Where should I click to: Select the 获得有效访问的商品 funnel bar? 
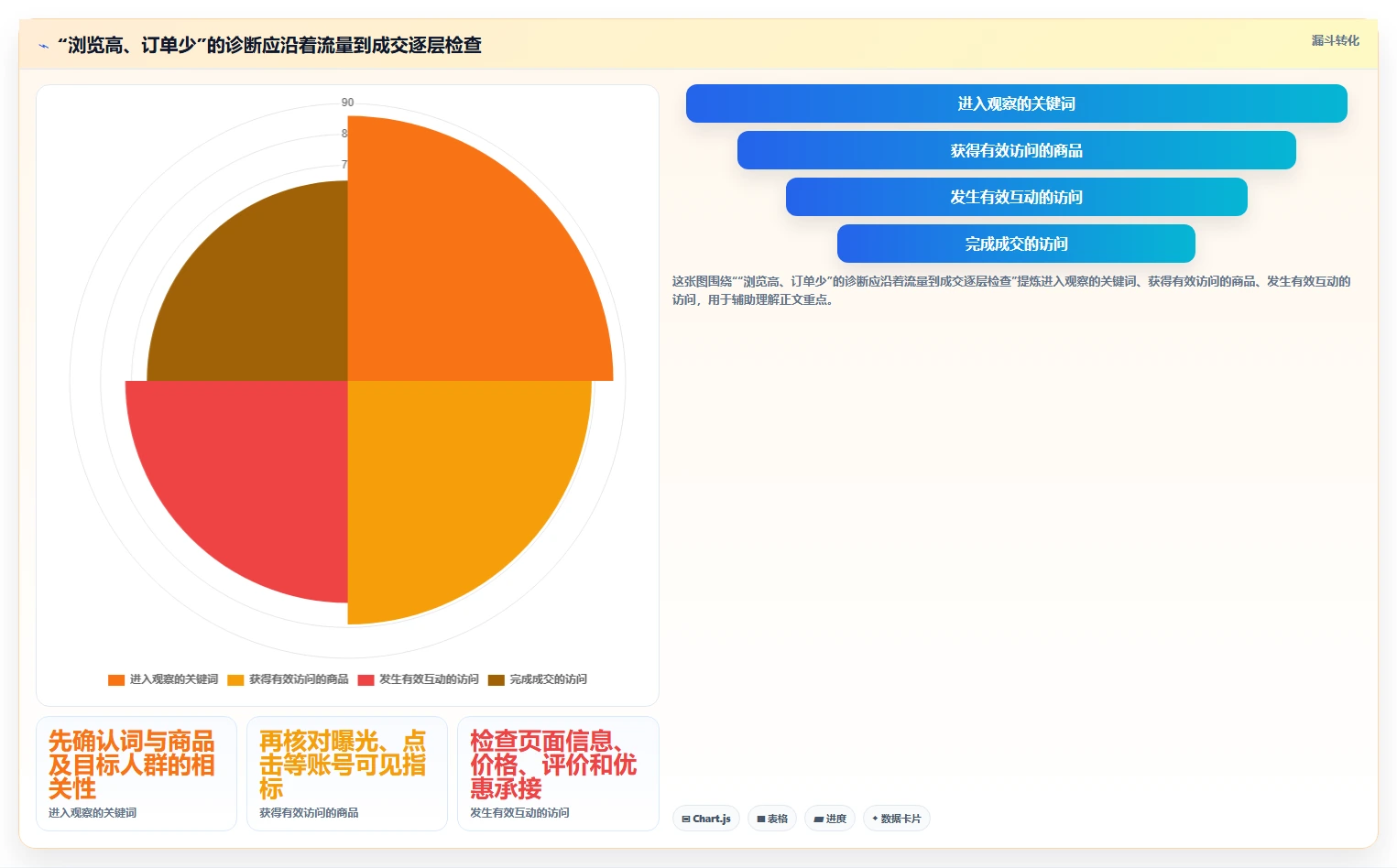(x=1016, y=150)
